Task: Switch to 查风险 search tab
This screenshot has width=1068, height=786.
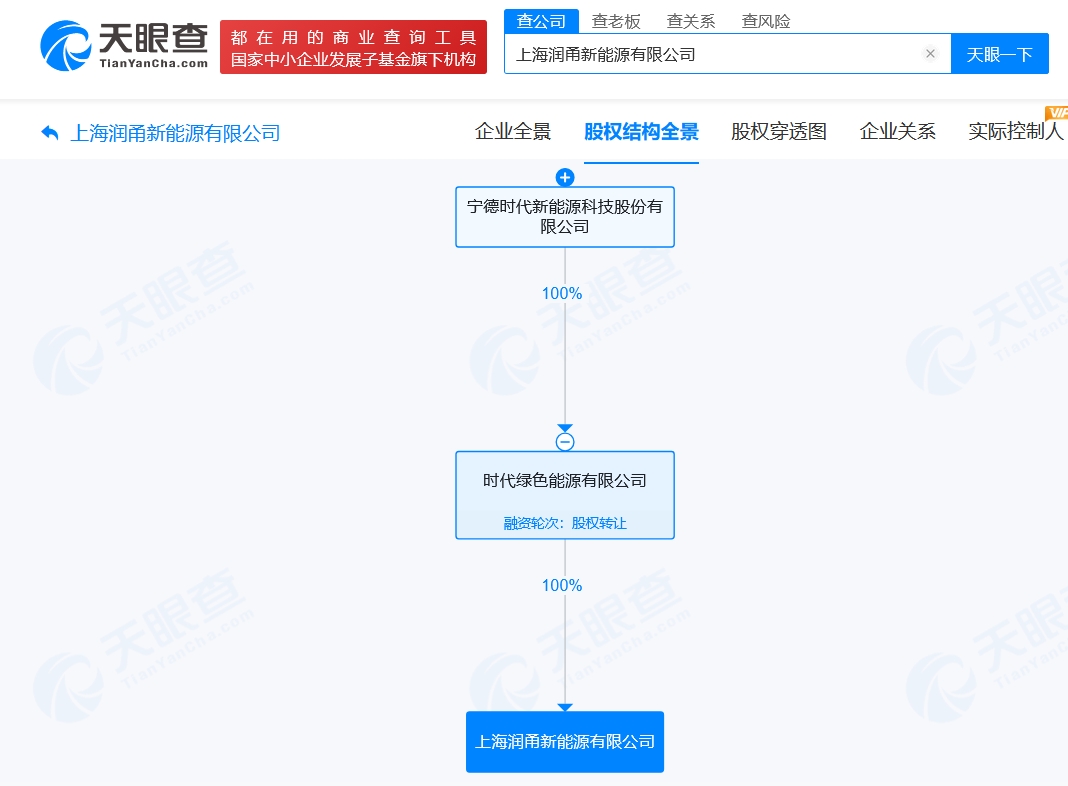Action: [x=766, y=21]
